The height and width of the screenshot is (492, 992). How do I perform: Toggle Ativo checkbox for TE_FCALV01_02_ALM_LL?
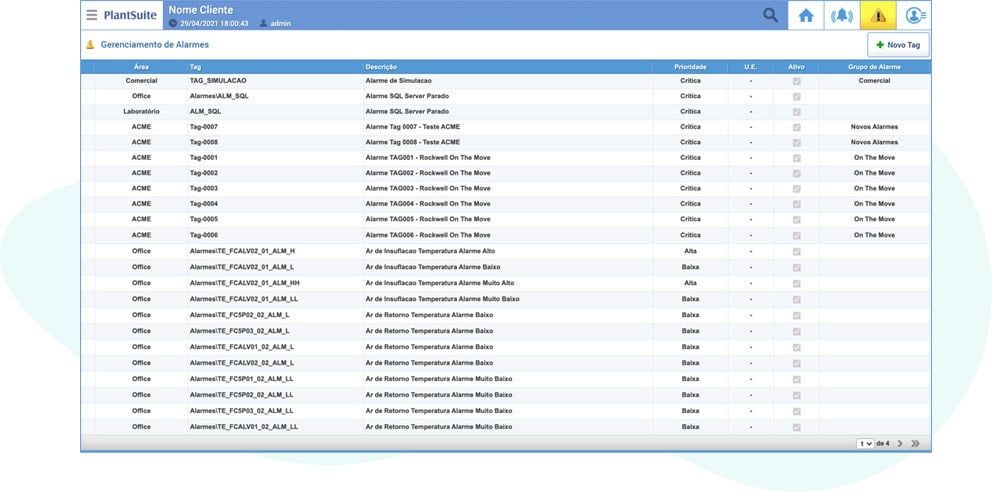(x=796, y=427)
